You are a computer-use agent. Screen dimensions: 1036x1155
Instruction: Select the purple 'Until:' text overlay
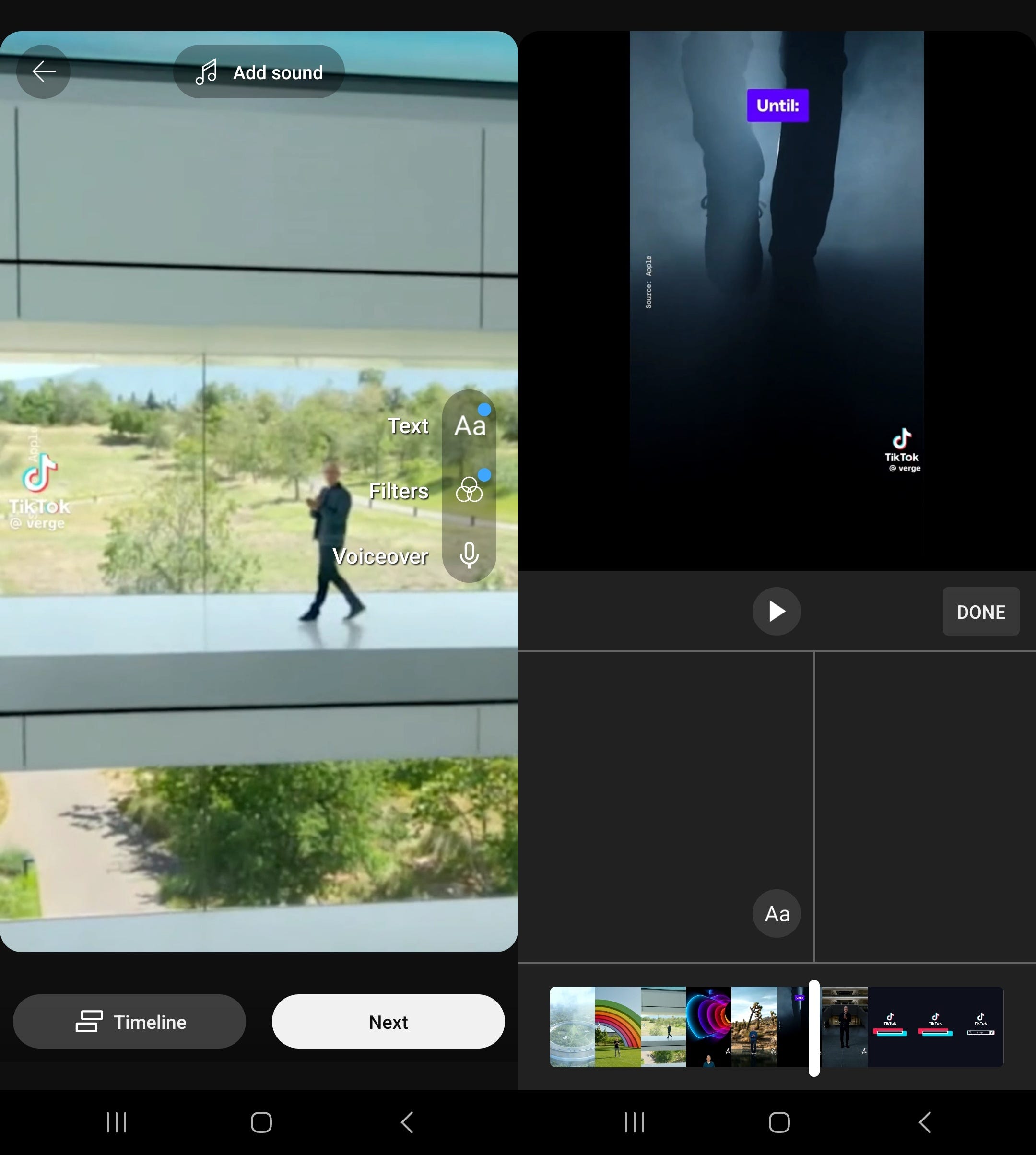[x=777, y=106]
